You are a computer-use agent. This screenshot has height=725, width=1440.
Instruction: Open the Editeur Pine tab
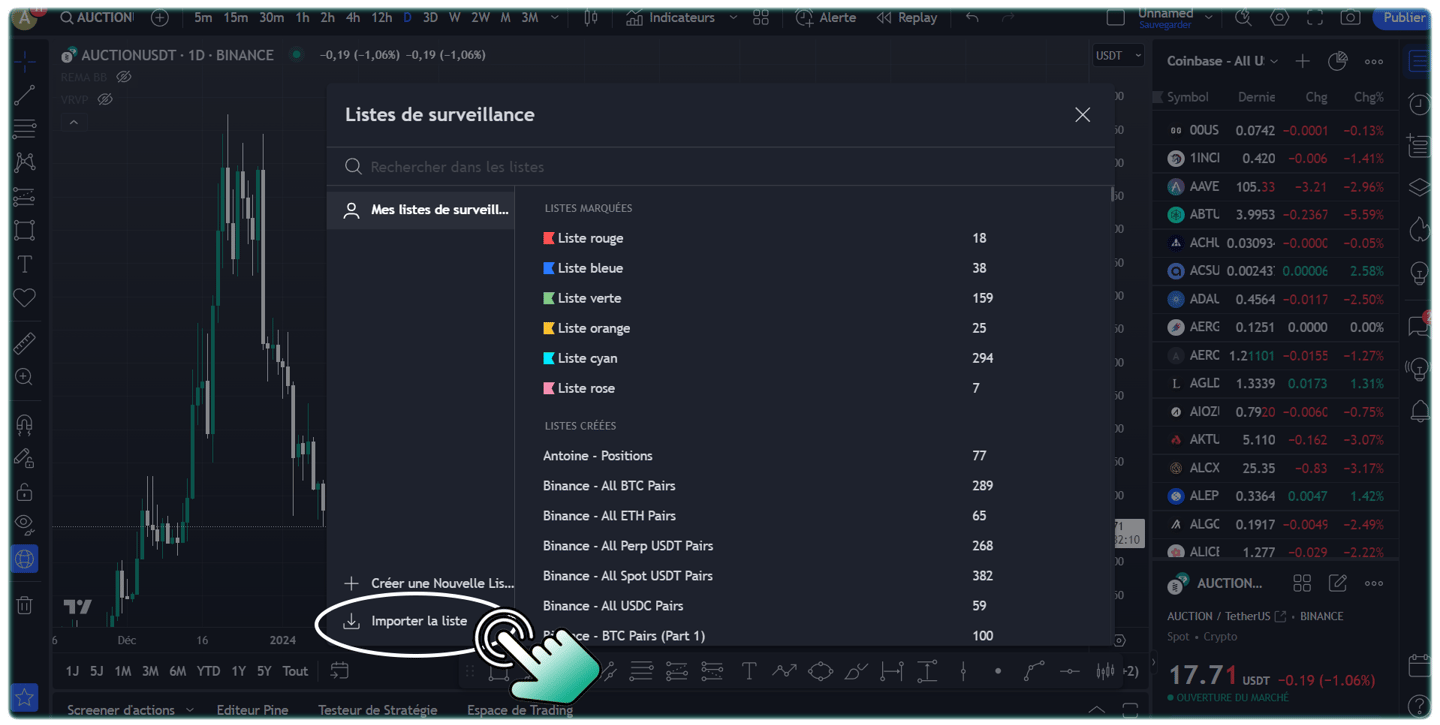[x=252, y=710]
